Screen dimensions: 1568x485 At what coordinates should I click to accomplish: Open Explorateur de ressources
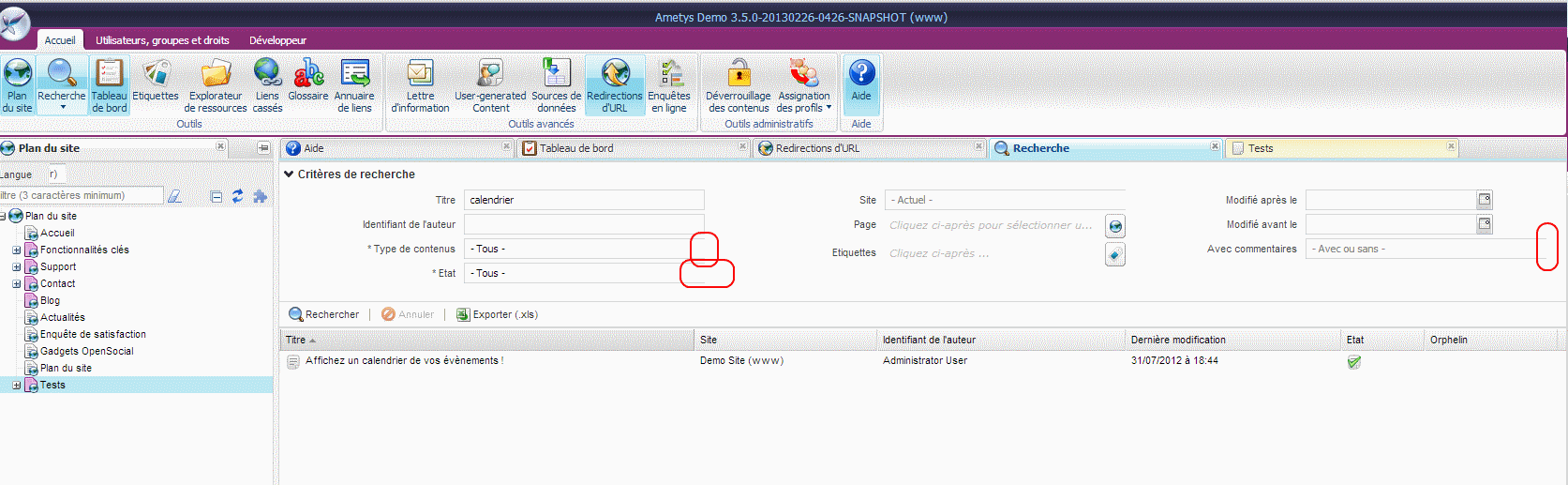(x=216, y=84)
